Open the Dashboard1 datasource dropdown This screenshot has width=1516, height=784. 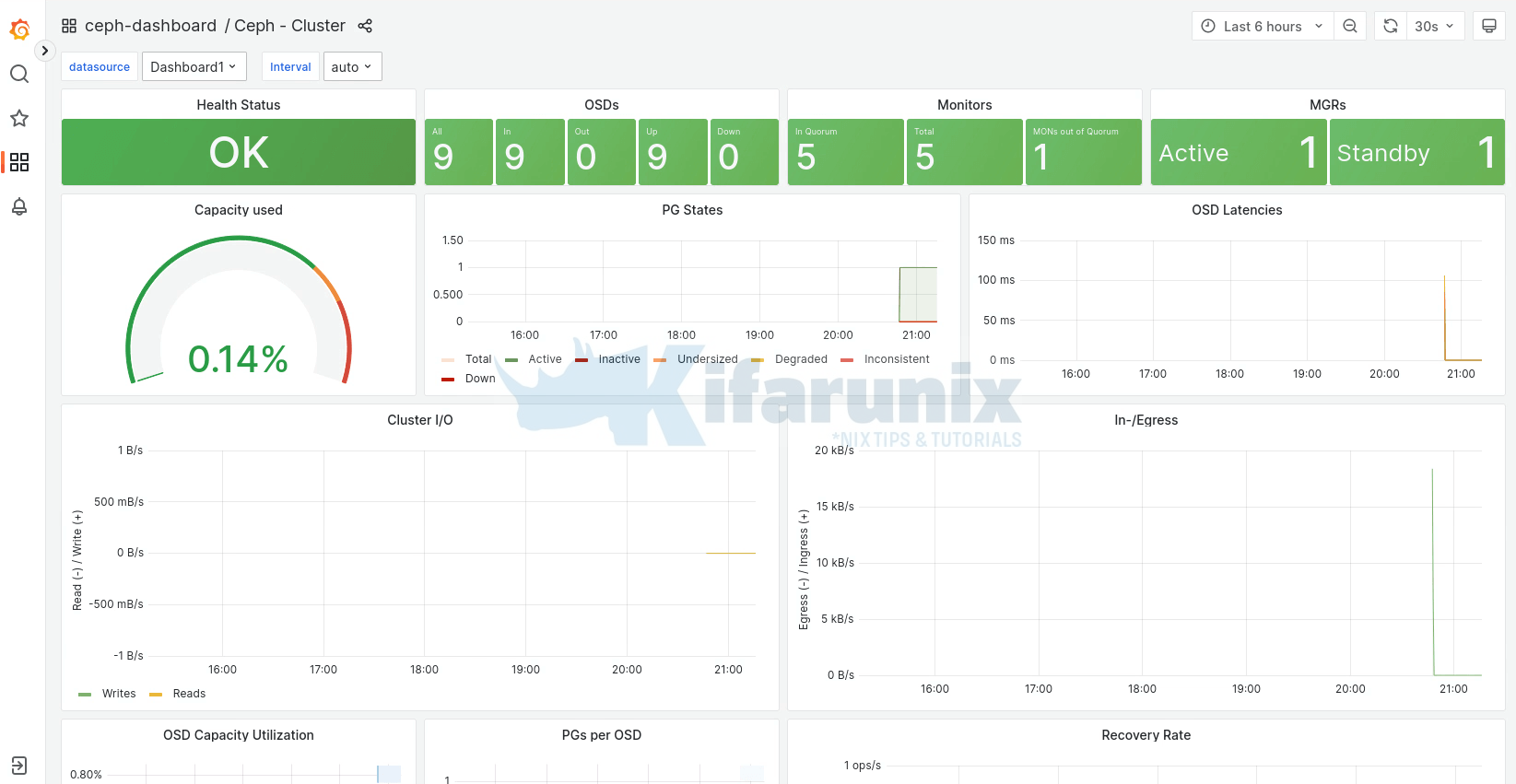tap(194, 66)
